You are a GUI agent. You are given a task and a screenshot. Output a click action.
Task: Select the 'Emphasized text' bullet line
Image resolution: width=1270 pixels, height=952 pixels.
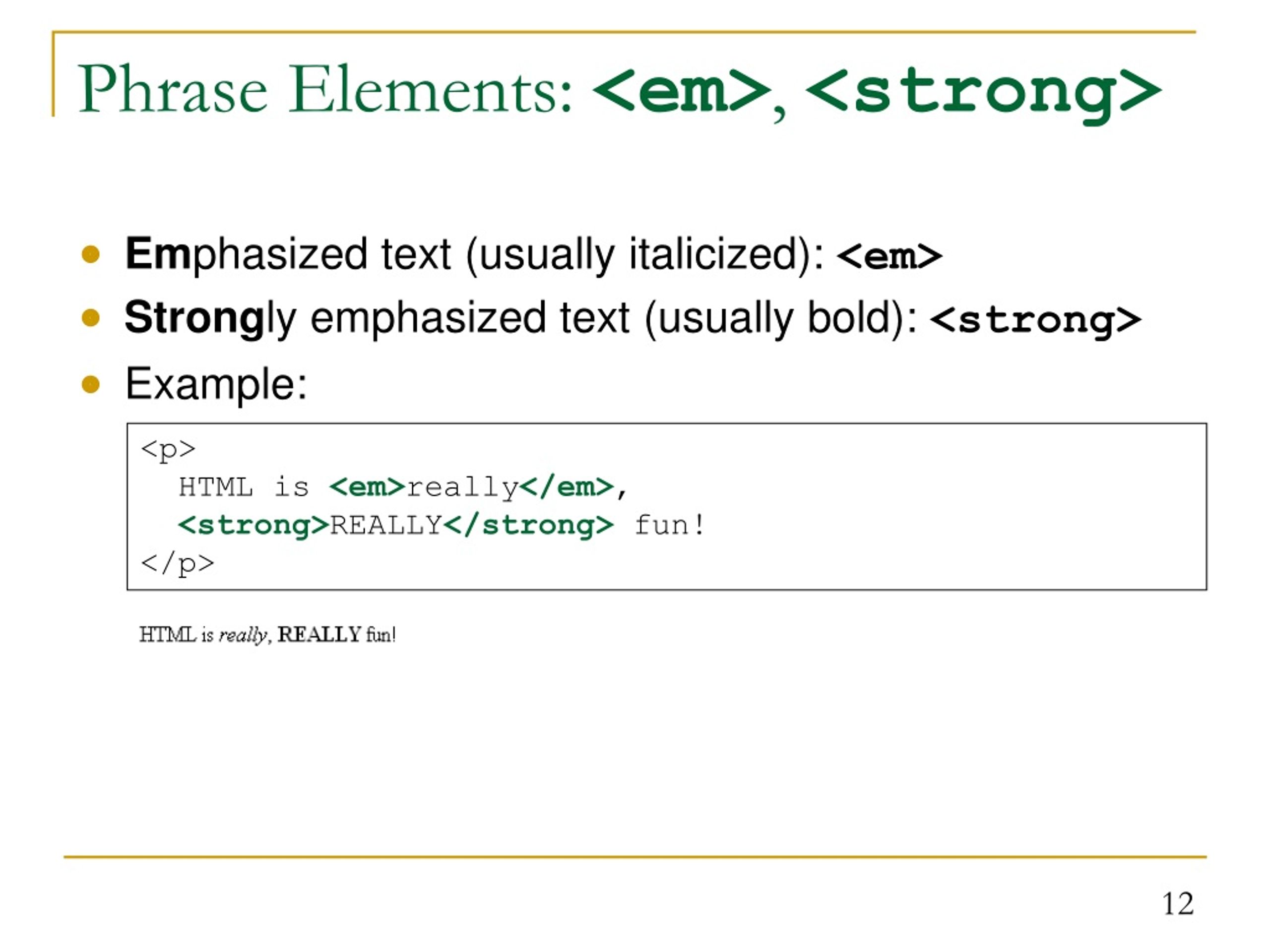(533, 255)
